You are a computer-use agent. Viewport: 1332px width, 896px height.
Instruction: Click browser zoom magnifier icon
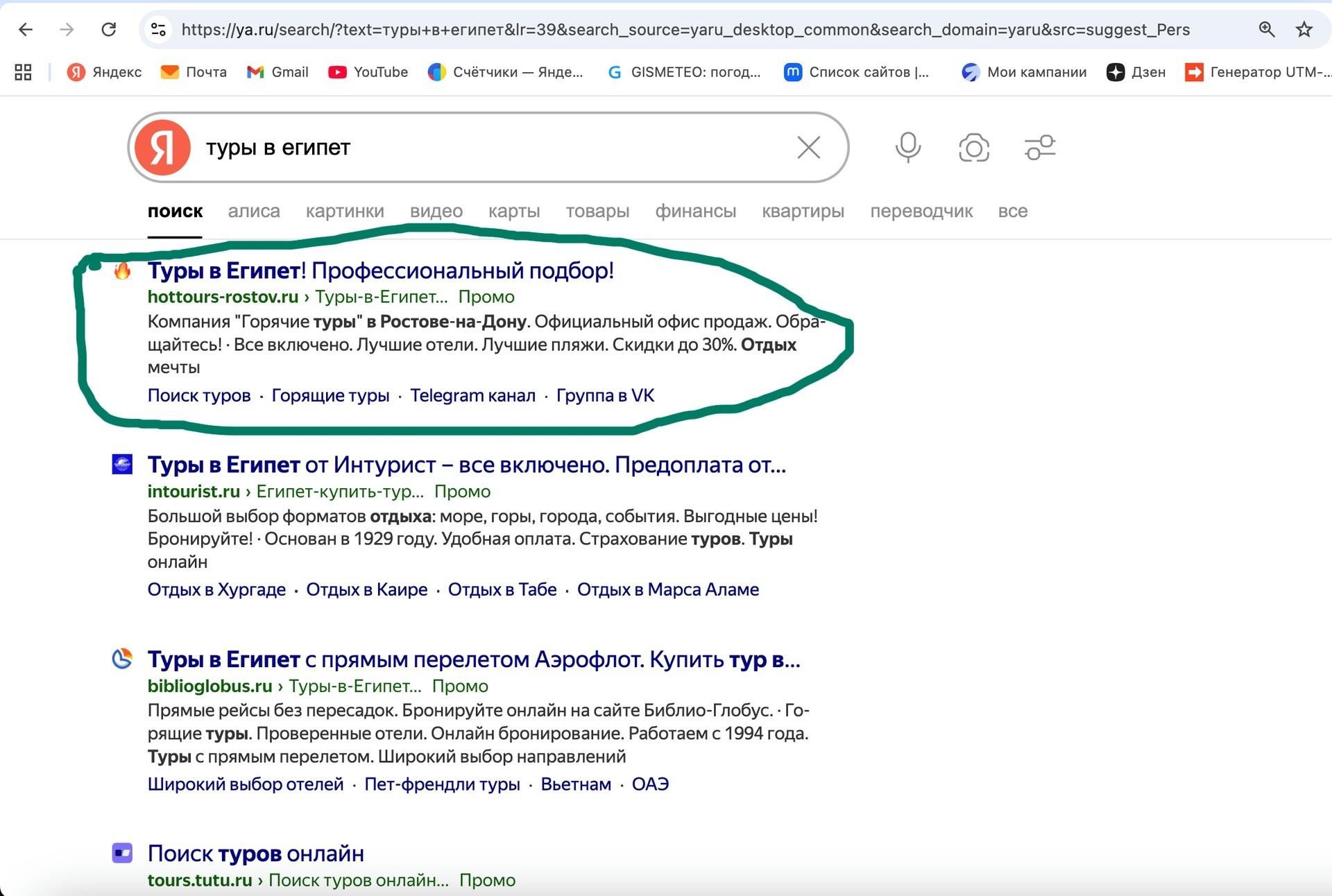pos(1266,29)
